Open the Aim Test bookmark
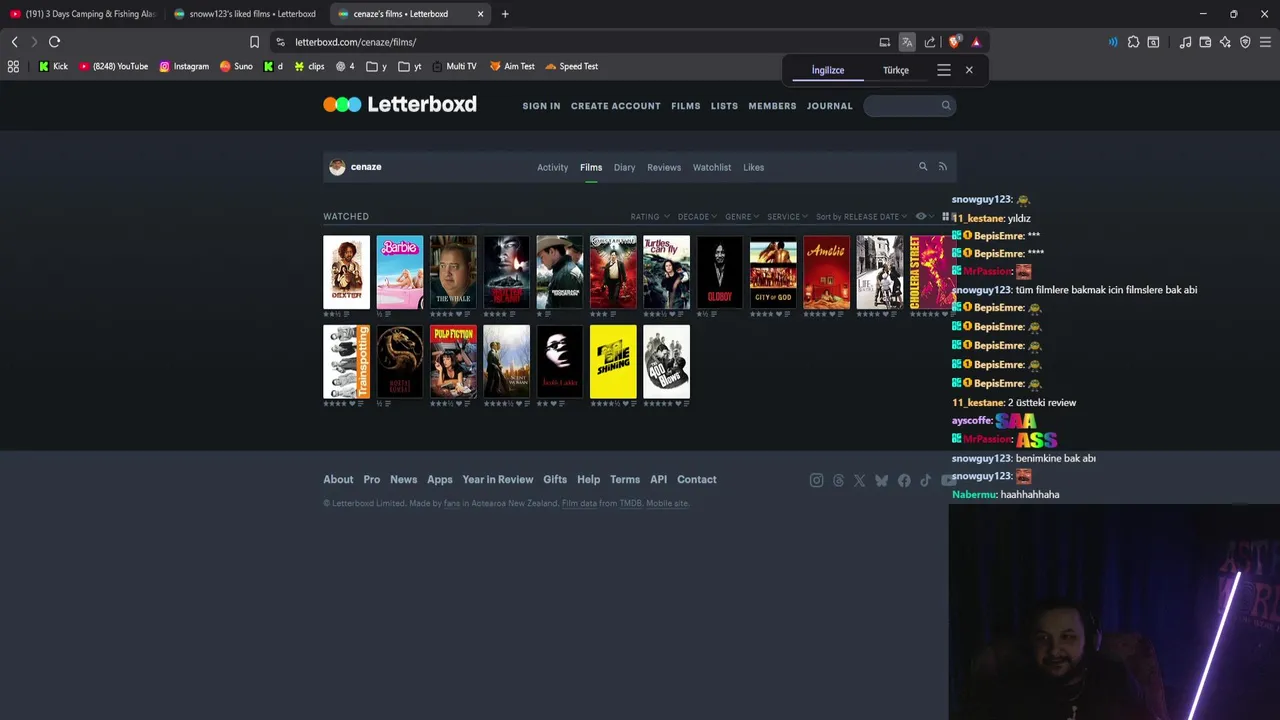This screenshot has height=720, width=1280. [x=512, y=66]
